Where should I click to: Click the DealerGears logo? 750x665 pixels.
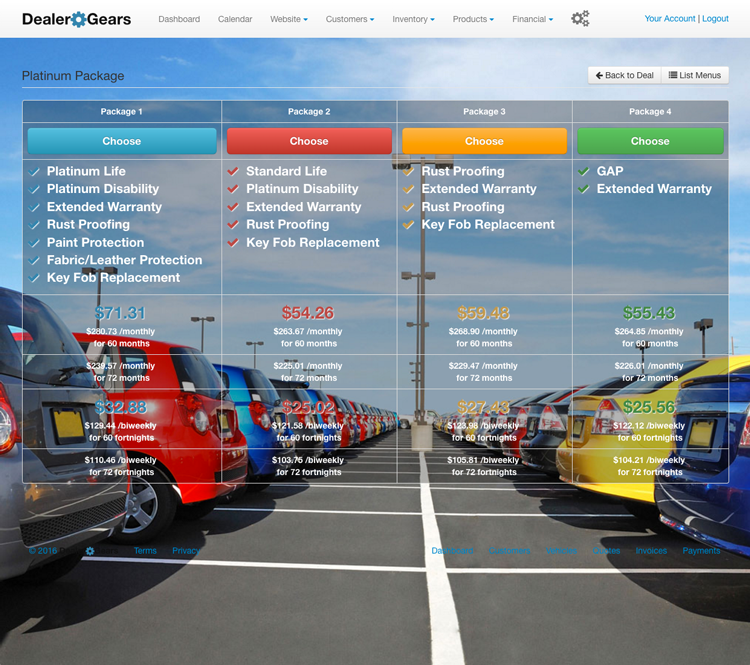tap(77, 19)
